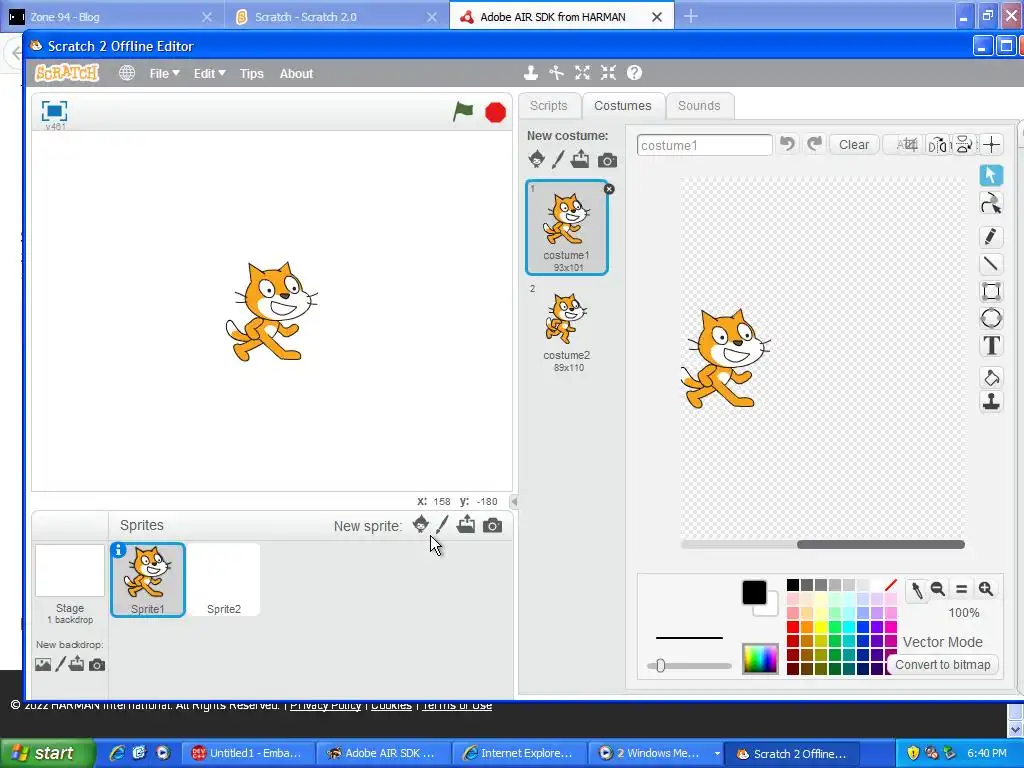Select the Pencil tool
This screenshot has height=768, width=1024.
coord(991,236)
